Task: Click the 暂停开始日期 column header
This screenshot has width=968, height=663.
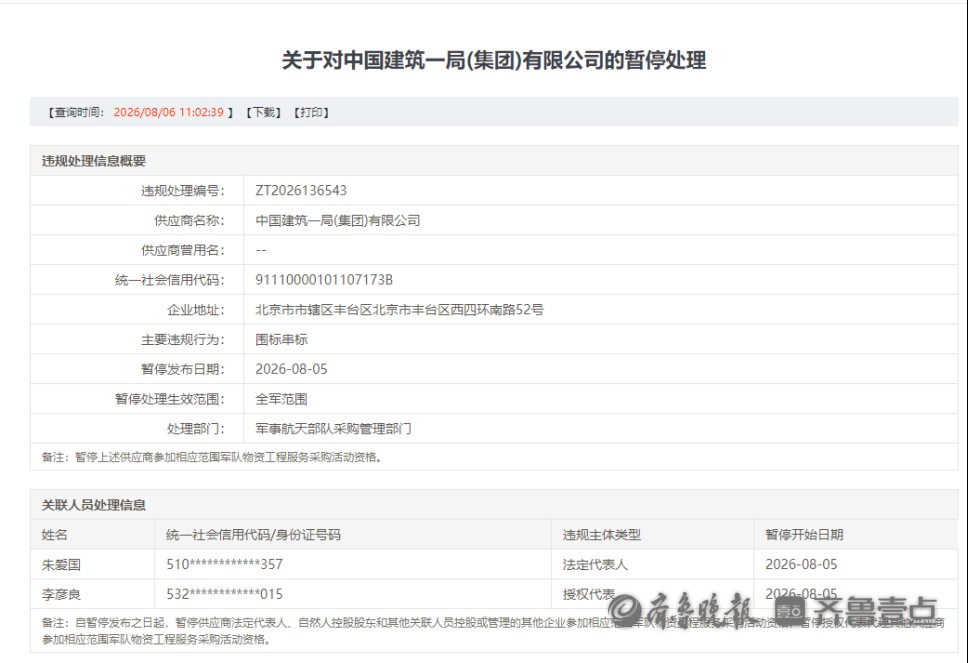Action: 804,535
